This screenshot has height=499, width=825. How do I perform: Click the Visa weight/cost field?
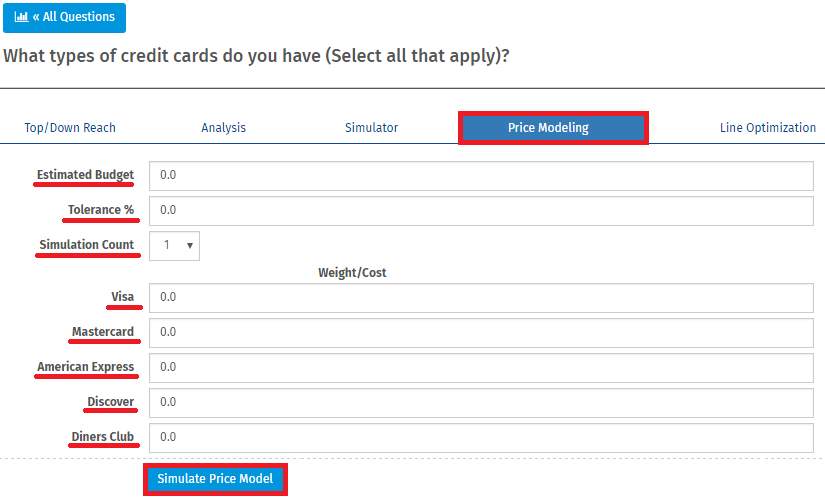click(481, 298)
